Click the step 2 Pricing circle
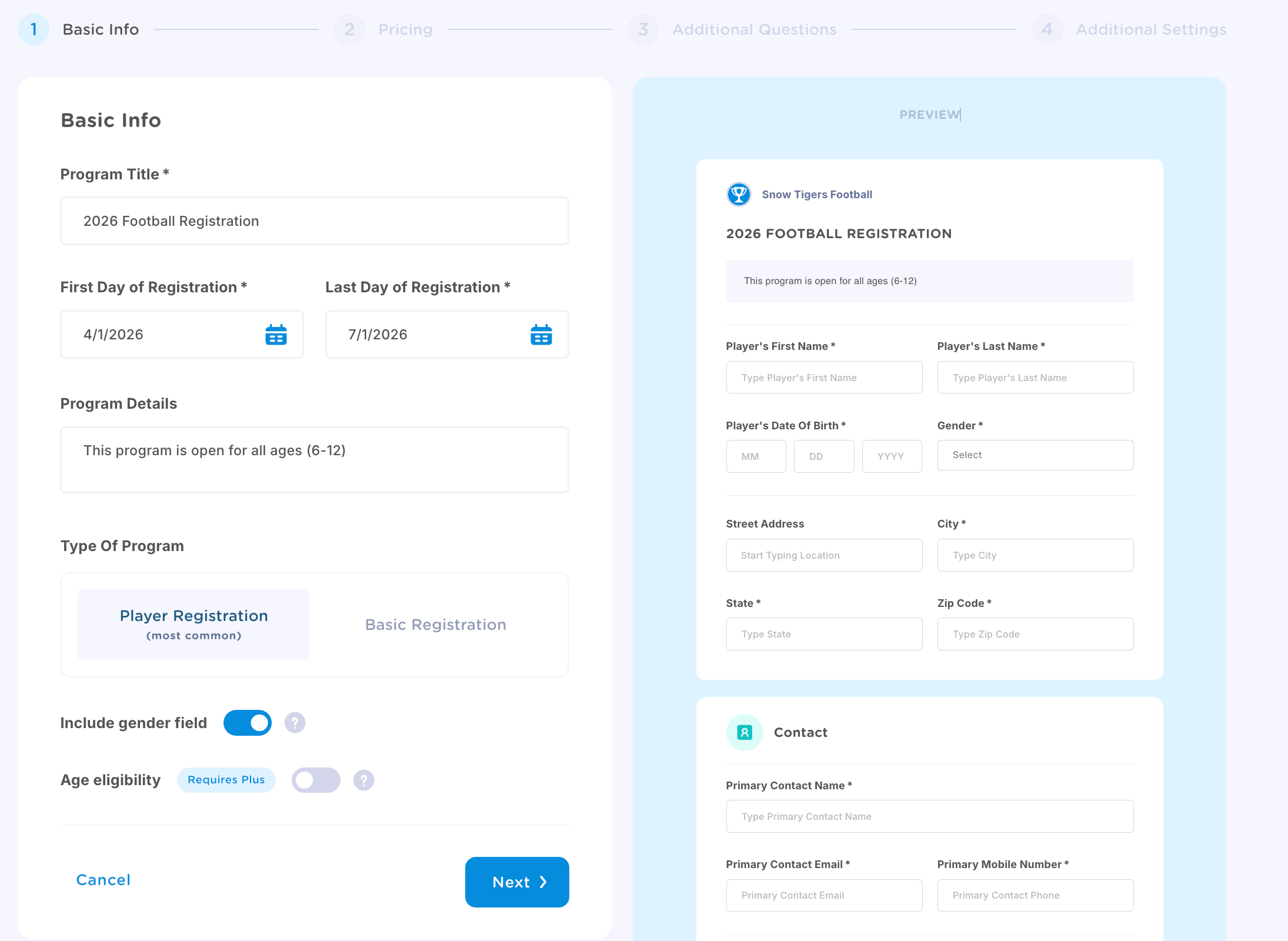The height and width of the screenshot is (941, 1288). [x=349, y=29]
